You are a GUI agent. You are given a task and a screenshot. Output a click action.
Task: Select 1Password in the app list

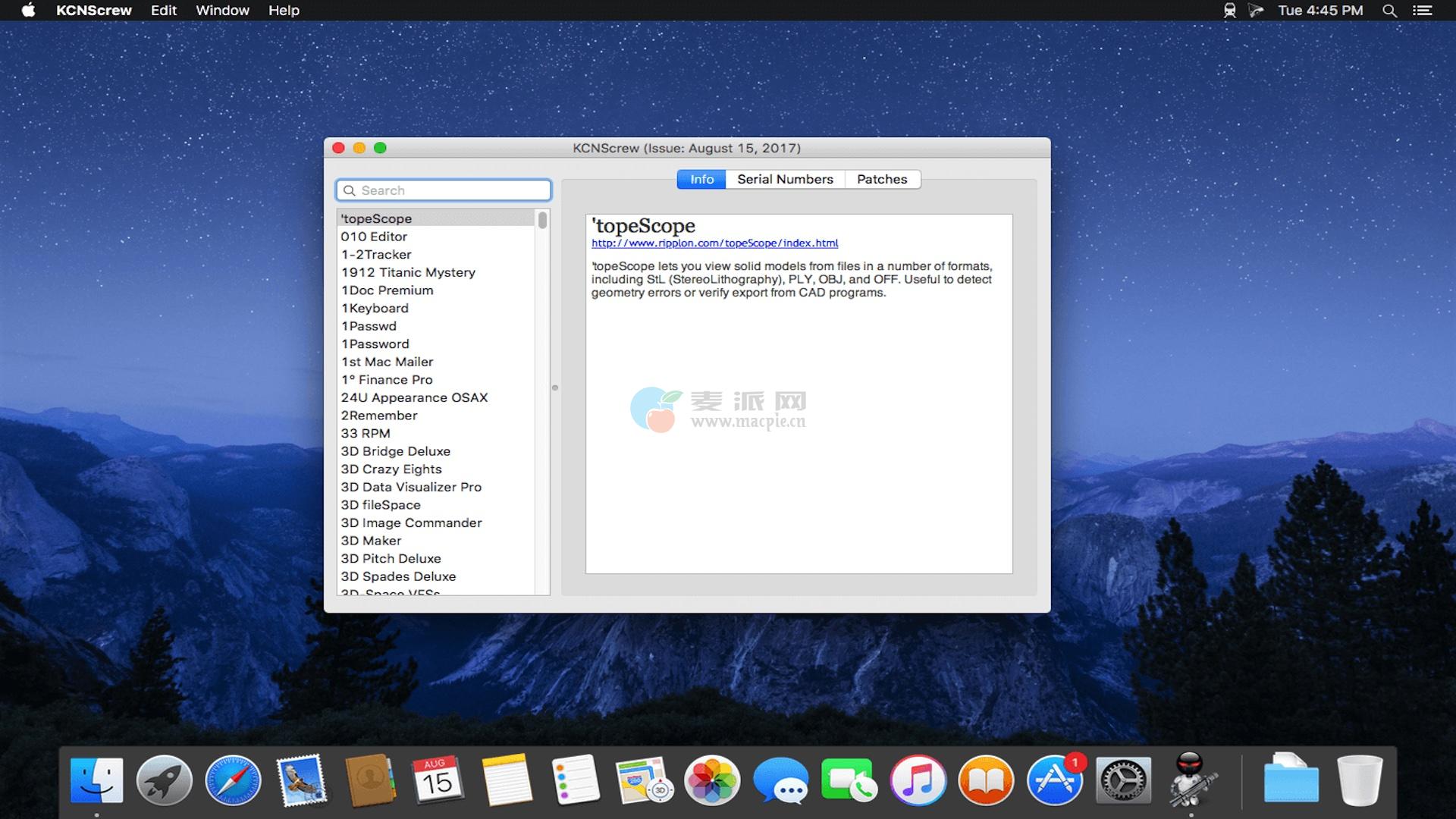tap(375, 344)
